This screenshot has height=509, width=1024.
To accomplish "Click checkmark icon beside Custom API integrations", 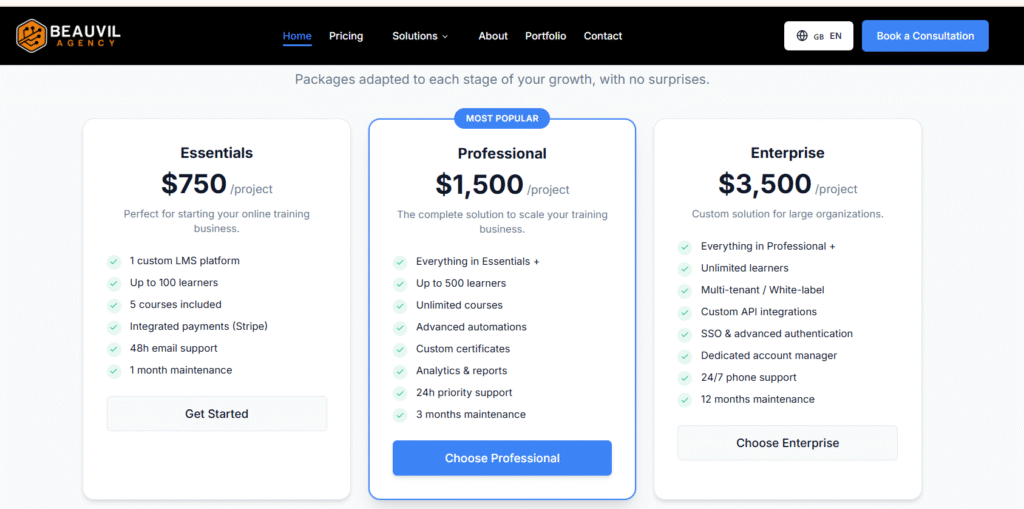I will (x=685, y=312).
